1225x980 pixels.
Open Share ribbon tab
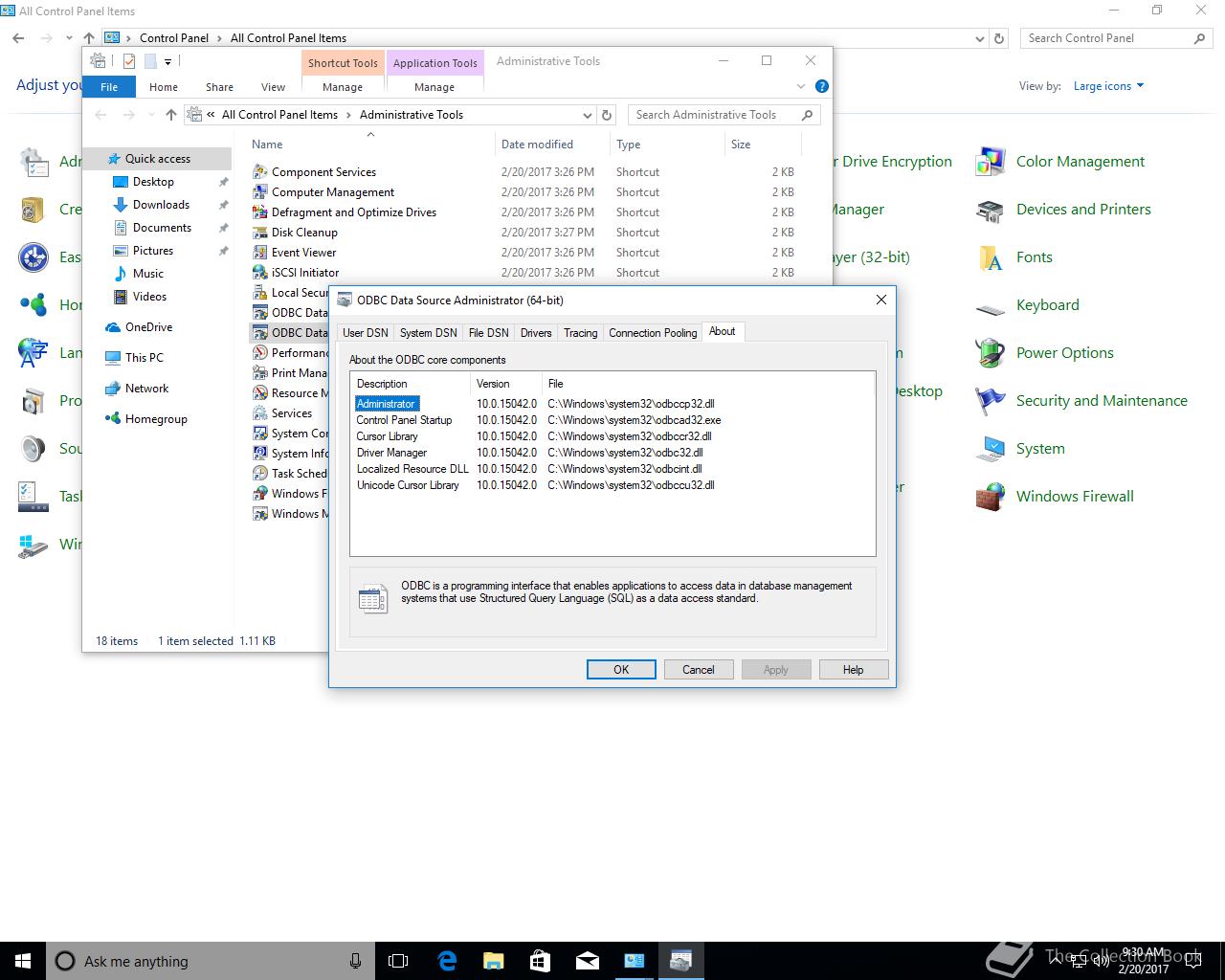[x=219, y=87]
